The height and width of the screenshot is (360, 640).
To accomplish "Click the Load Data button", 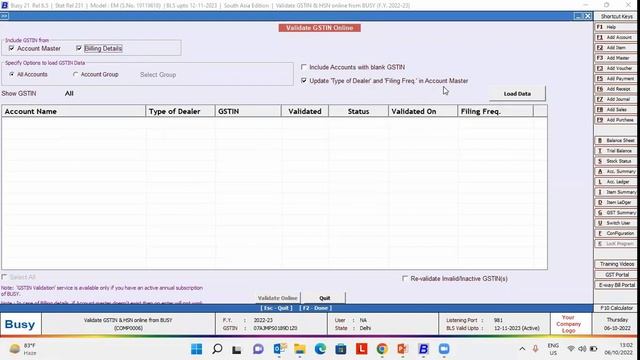I will coord(517,93).
